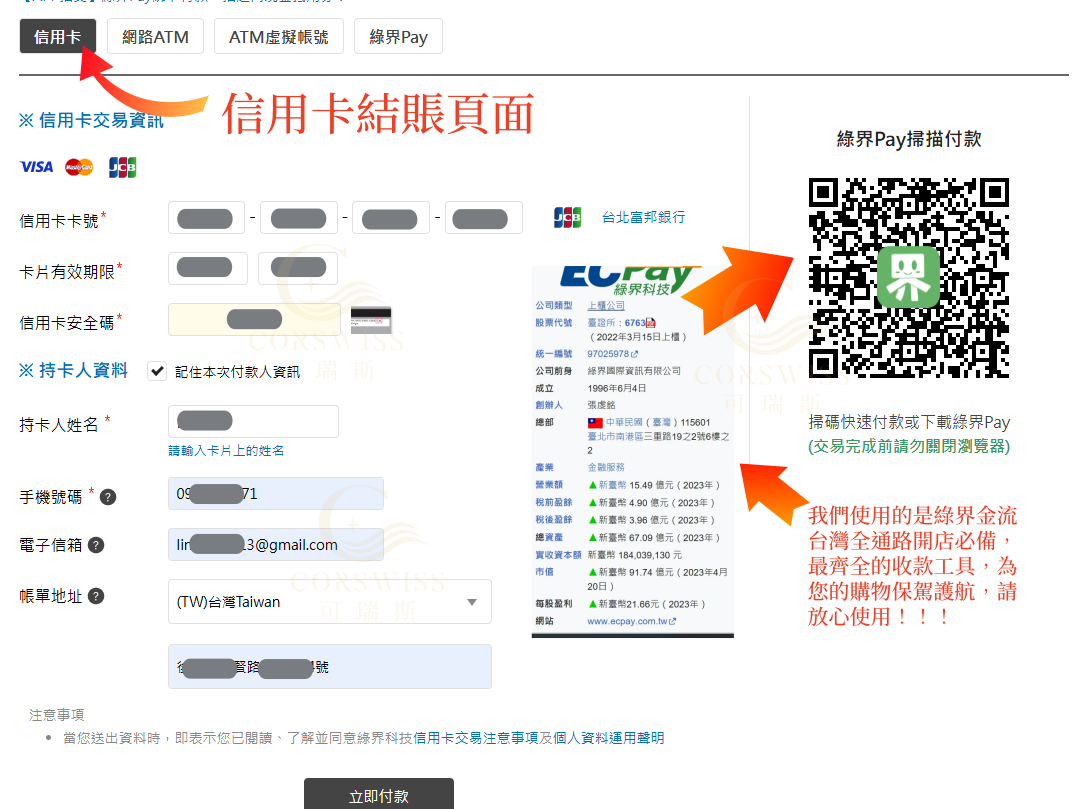Click the 信用卡交易資訊 section heading

pyautogui.click(x=91, y=120)
